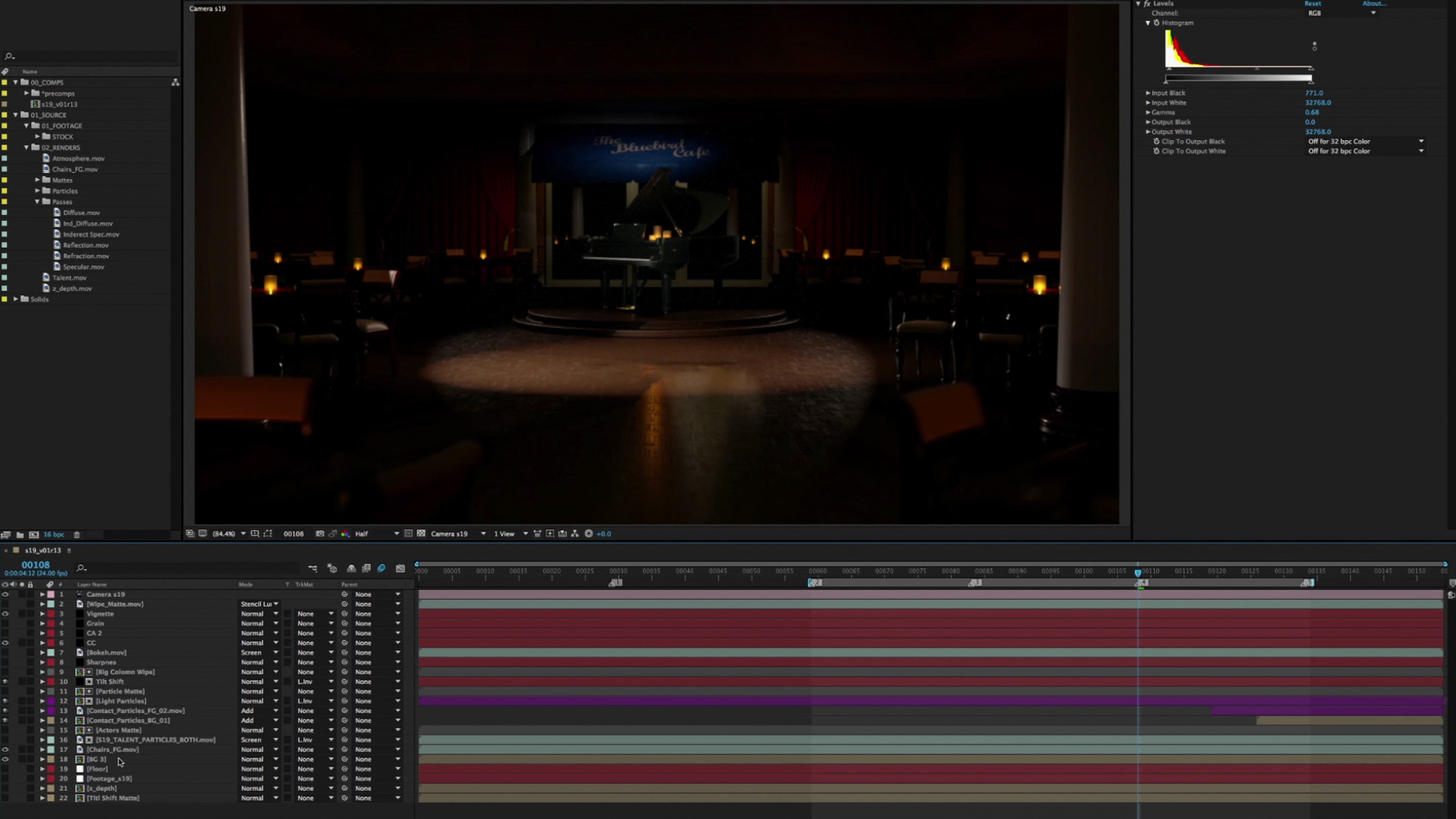Click the histogram input white triangle handle
The width and height of the screenshot is (1456, 819).
point(1311,70)
